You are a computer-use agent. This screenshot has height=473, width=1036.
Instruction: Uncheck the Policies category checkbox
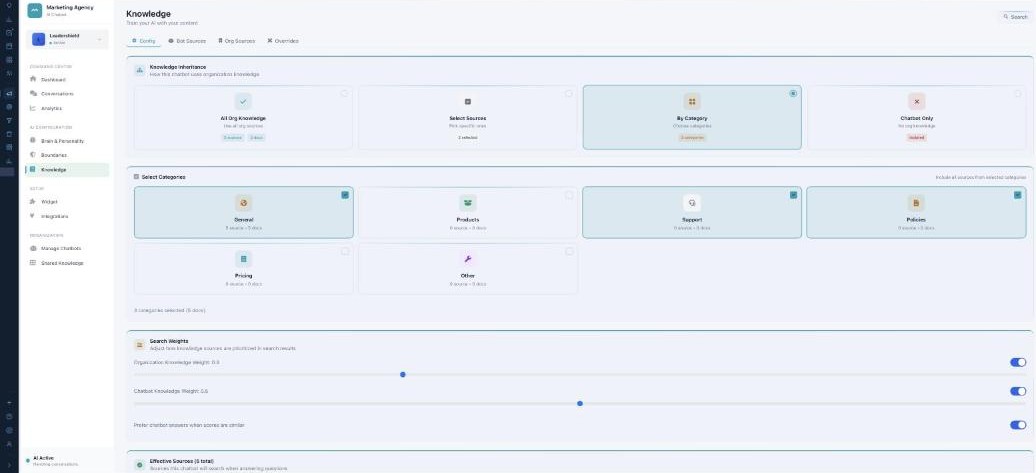click(1018, 195)
